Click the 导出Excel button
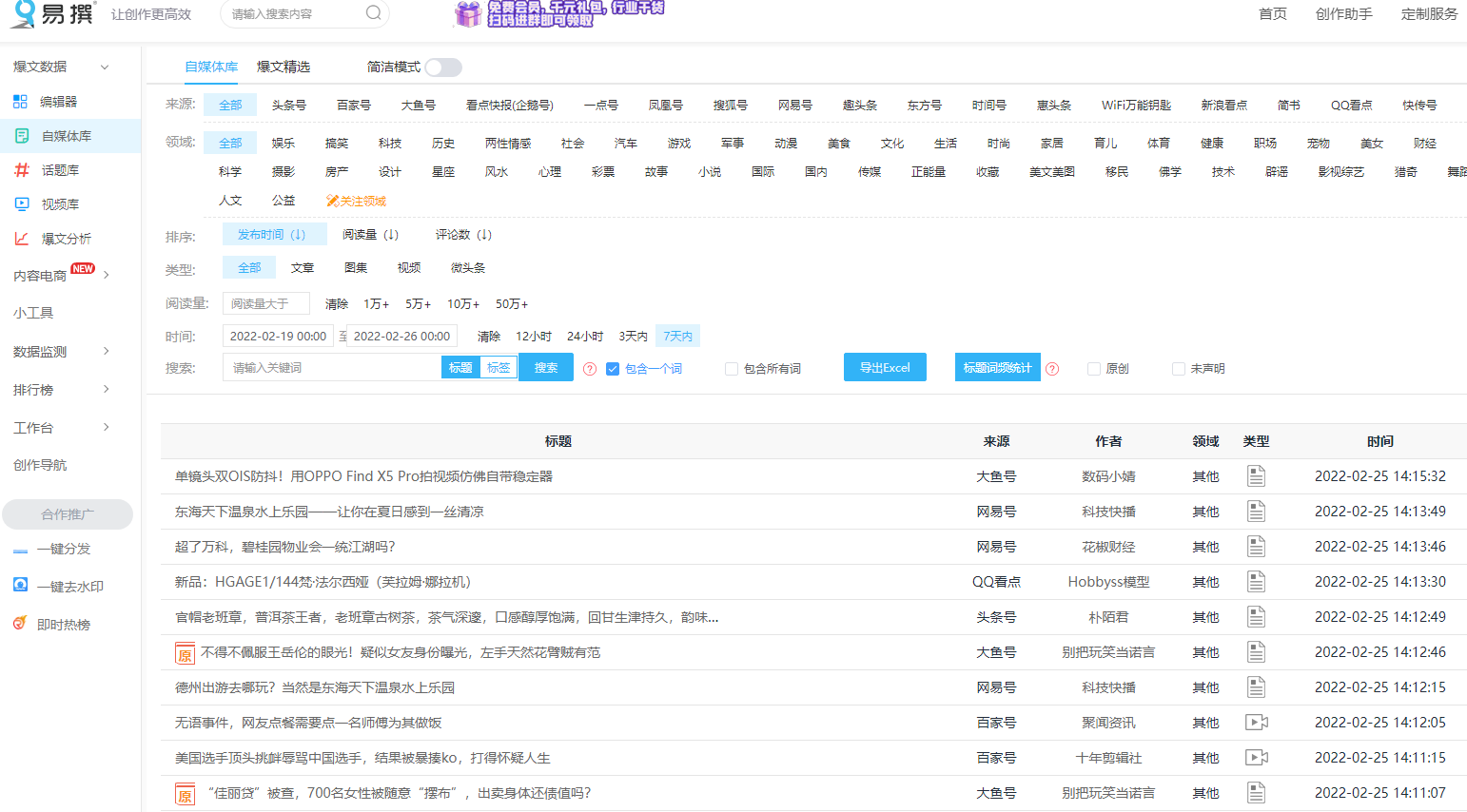Image resolution: width=1467 pixels, height=812 pixels. (885, 367)
